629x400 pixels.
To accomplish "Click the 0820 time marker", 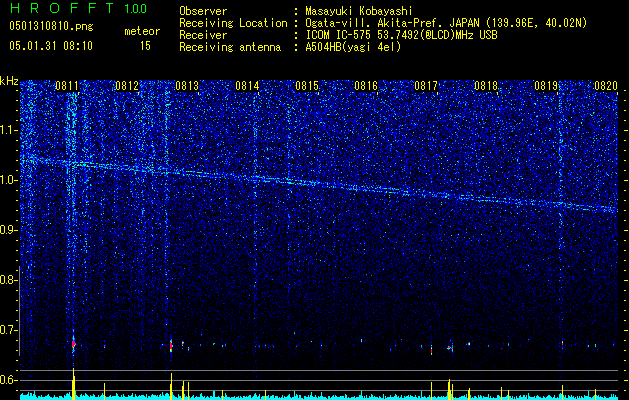I will [x=606, y=86].
